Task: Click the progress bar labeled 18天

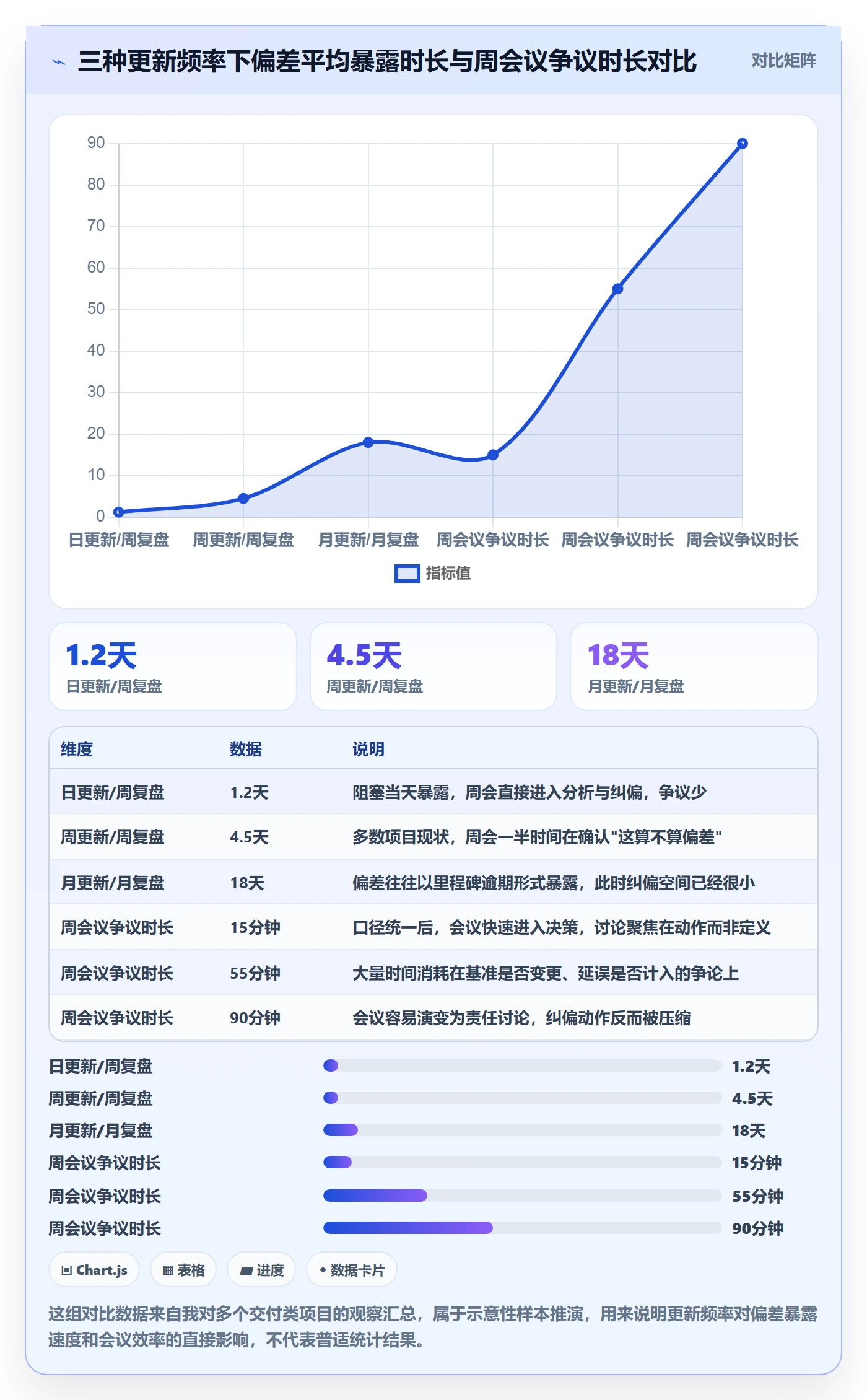Action: (x=523, y=1130)
